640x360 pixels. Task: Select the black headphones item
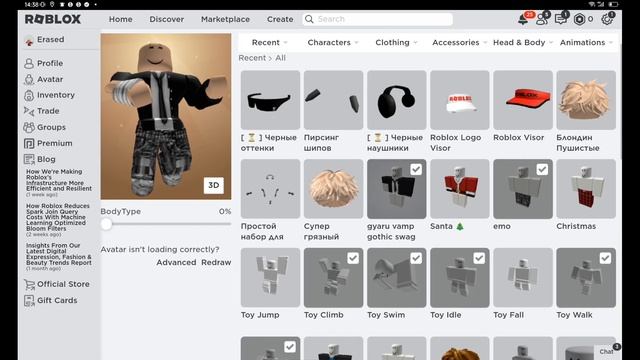click(x=396, y=100)
